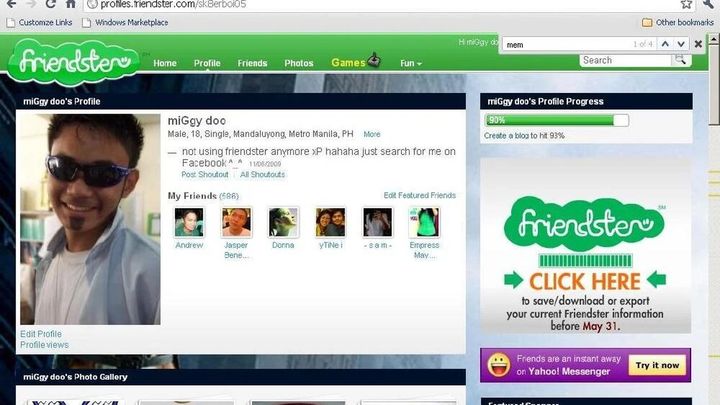
Task: Click the 90% profile progress bar
Action: (x=557, y=120)
